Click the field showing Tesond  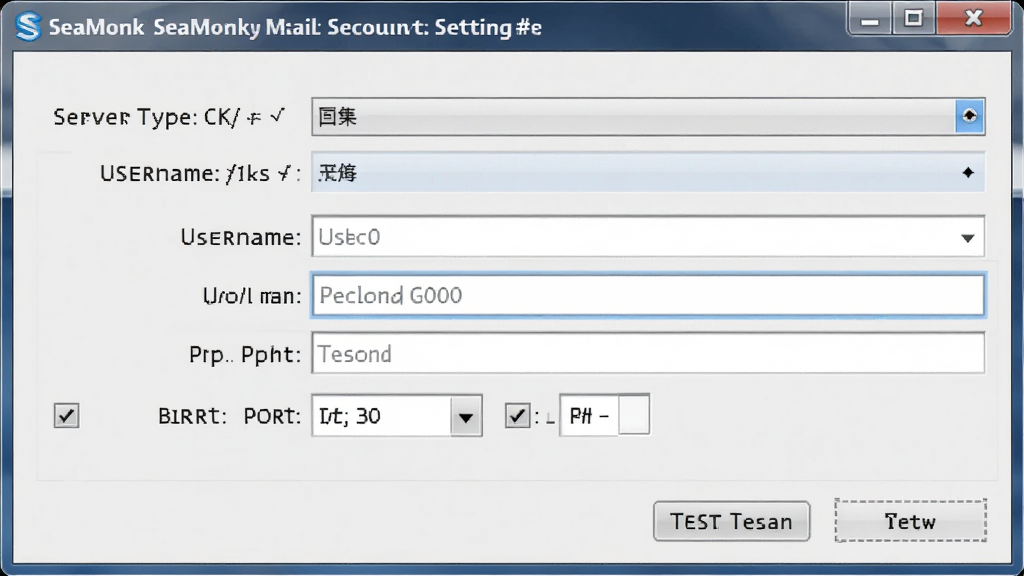tap(648, 353)
